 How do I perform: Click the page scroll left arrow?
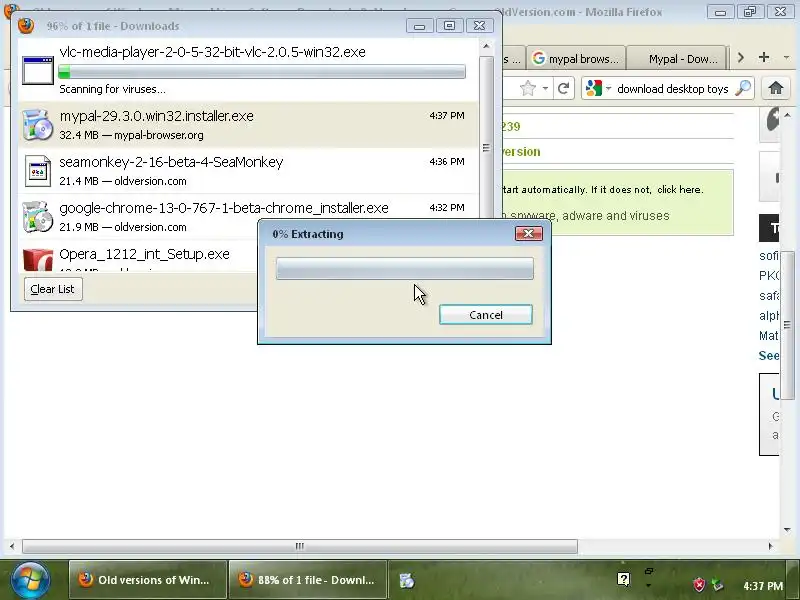tap(12, 546)
